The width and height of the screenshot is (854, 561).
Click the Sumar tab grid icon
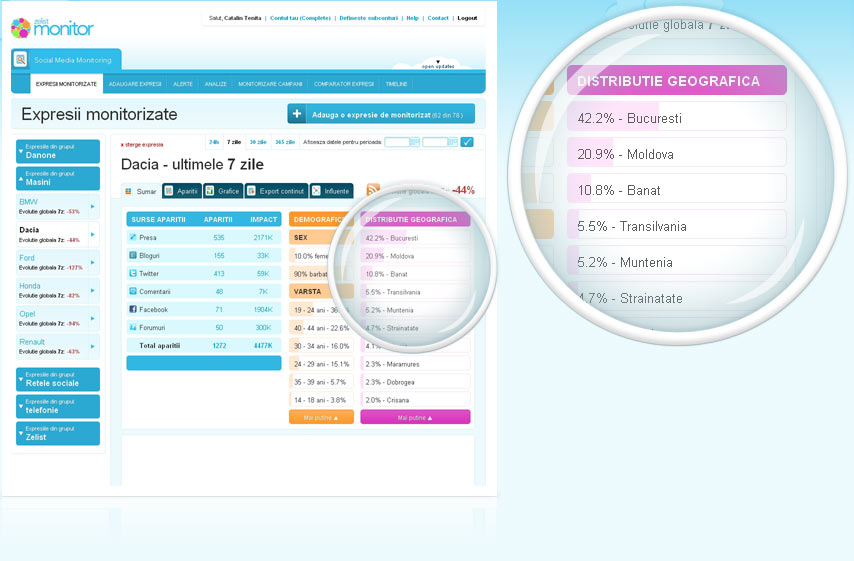coord(129,191)
